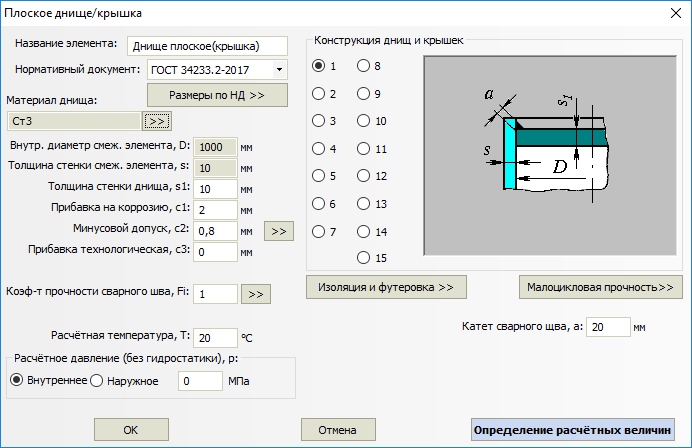Open material selection >> button next to Ст3
Screen dimensions: 692x448
157,121
